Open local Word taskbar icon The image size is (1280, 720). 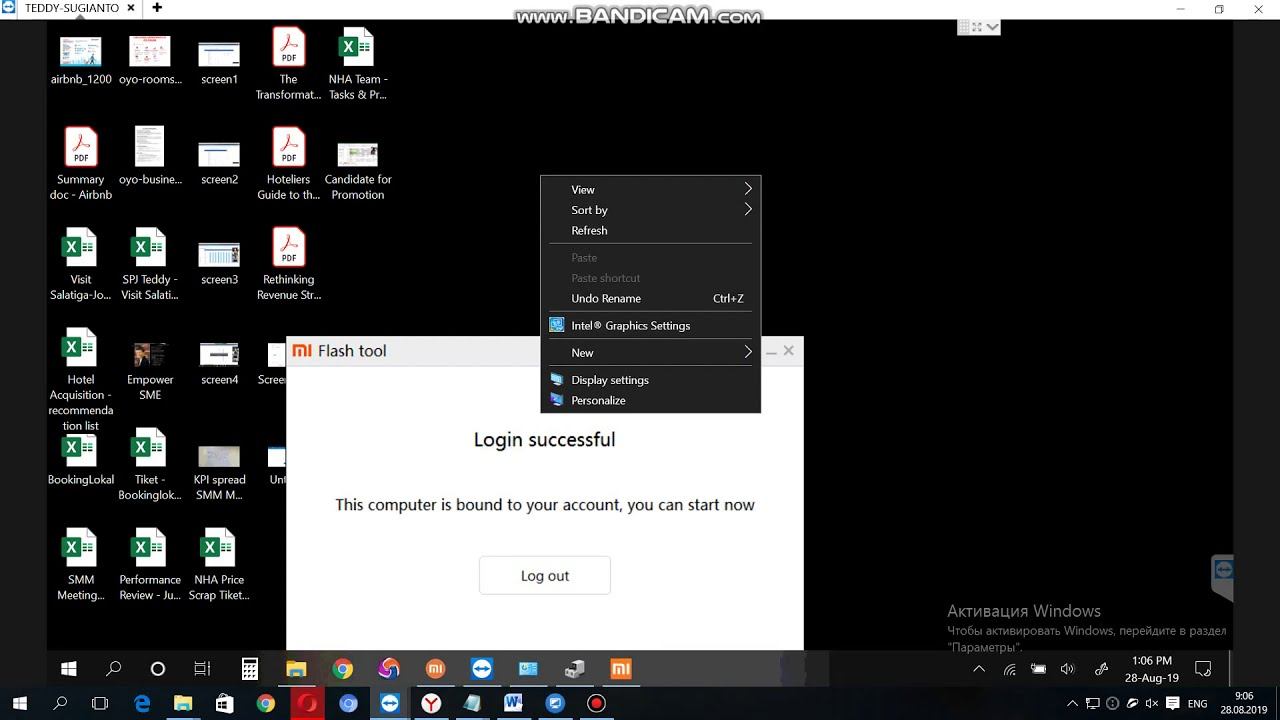tap(514, 703)
